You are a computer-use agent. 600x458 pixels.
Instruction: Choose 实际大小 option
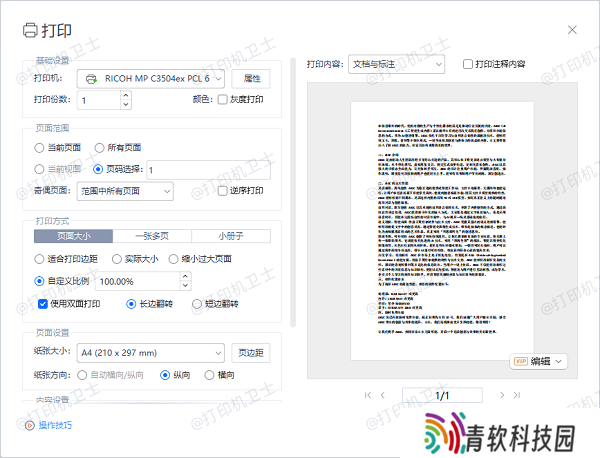click(x=117, y=259)
